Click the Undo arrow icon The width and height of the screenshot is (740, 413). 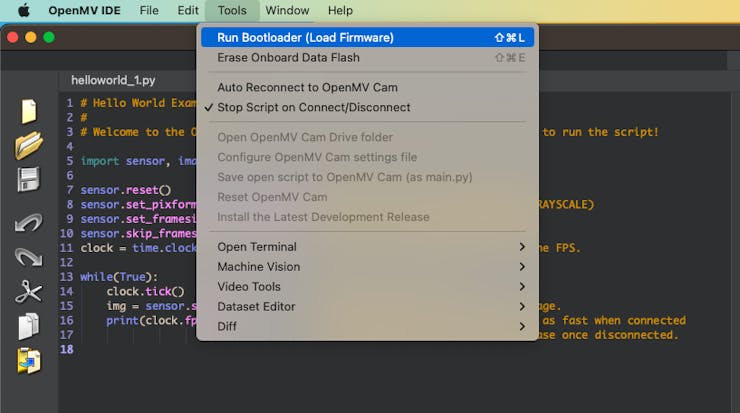click(x=28, y=222)
